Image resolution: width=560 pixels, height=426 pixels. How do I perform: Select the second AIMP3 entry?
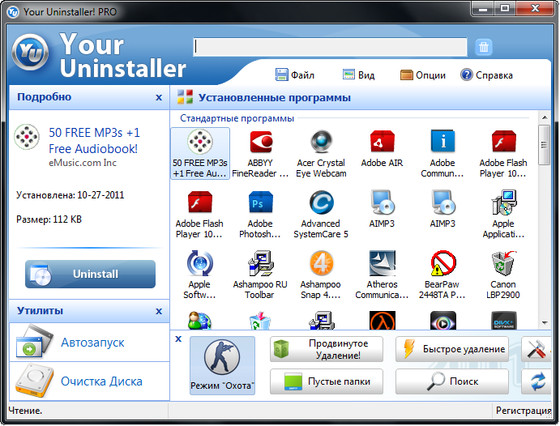click(x=442, y=209)
